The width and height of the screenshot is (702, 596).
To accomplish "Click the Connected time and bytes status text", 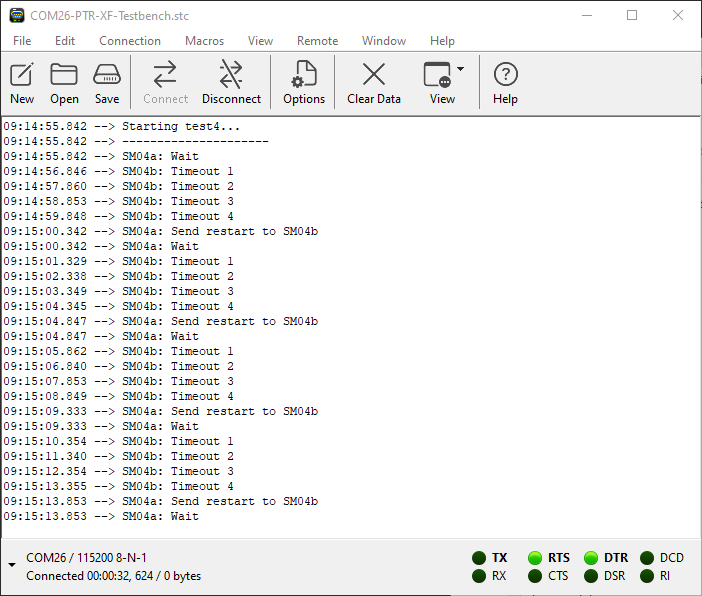I will coord(113,576).
